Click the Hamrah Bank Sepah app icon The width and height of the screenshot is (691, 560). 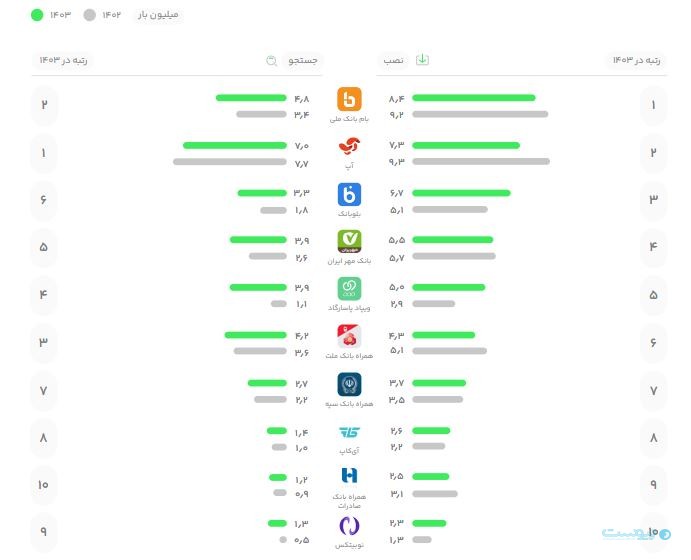349,384
